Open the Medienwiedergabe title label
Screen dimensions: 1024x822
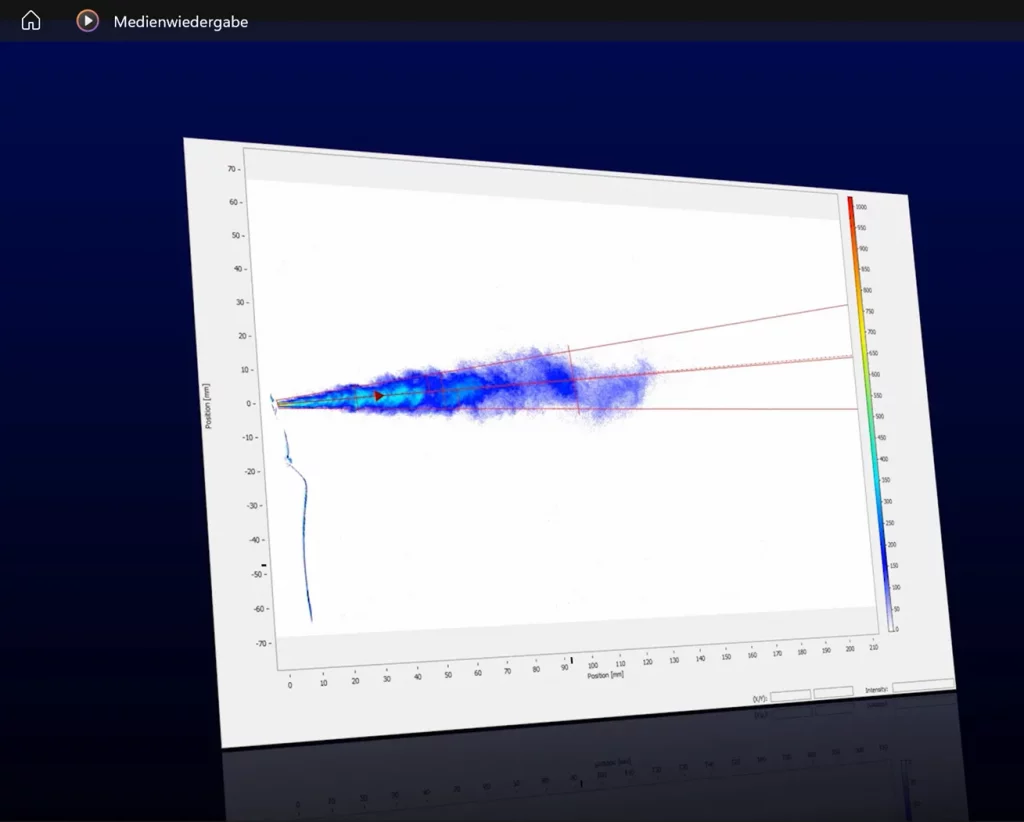[180, 21]
